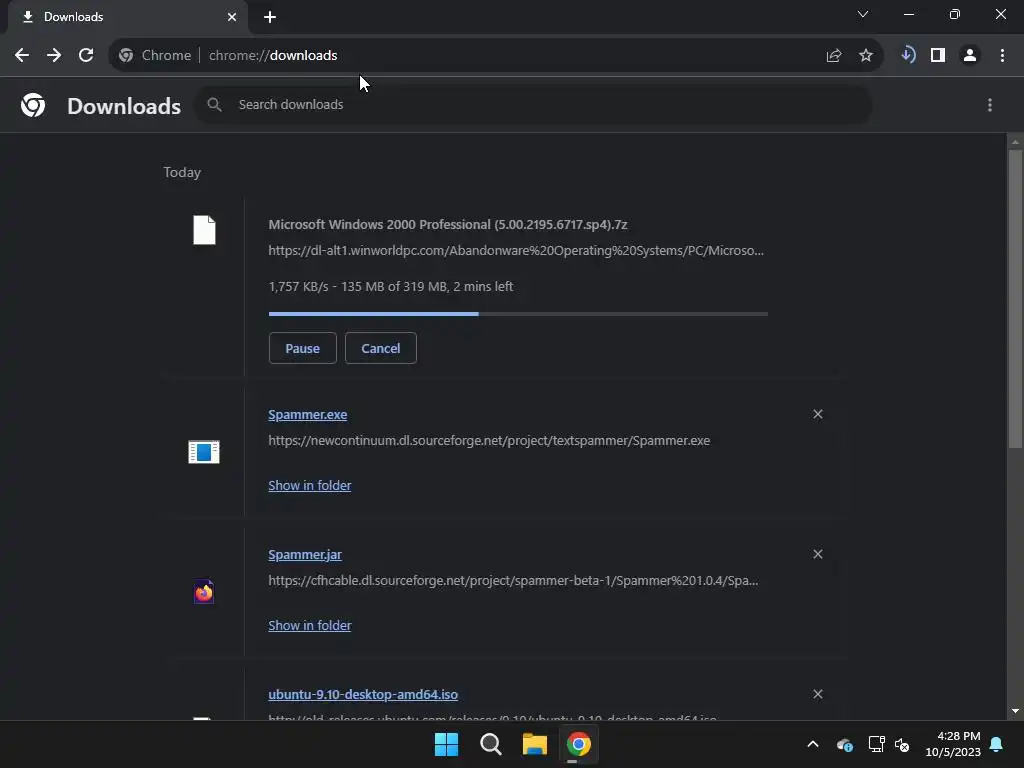
Task: Click the OneDrive cloud tray icon
Action: pyautogui.click(x=844, y=744)
